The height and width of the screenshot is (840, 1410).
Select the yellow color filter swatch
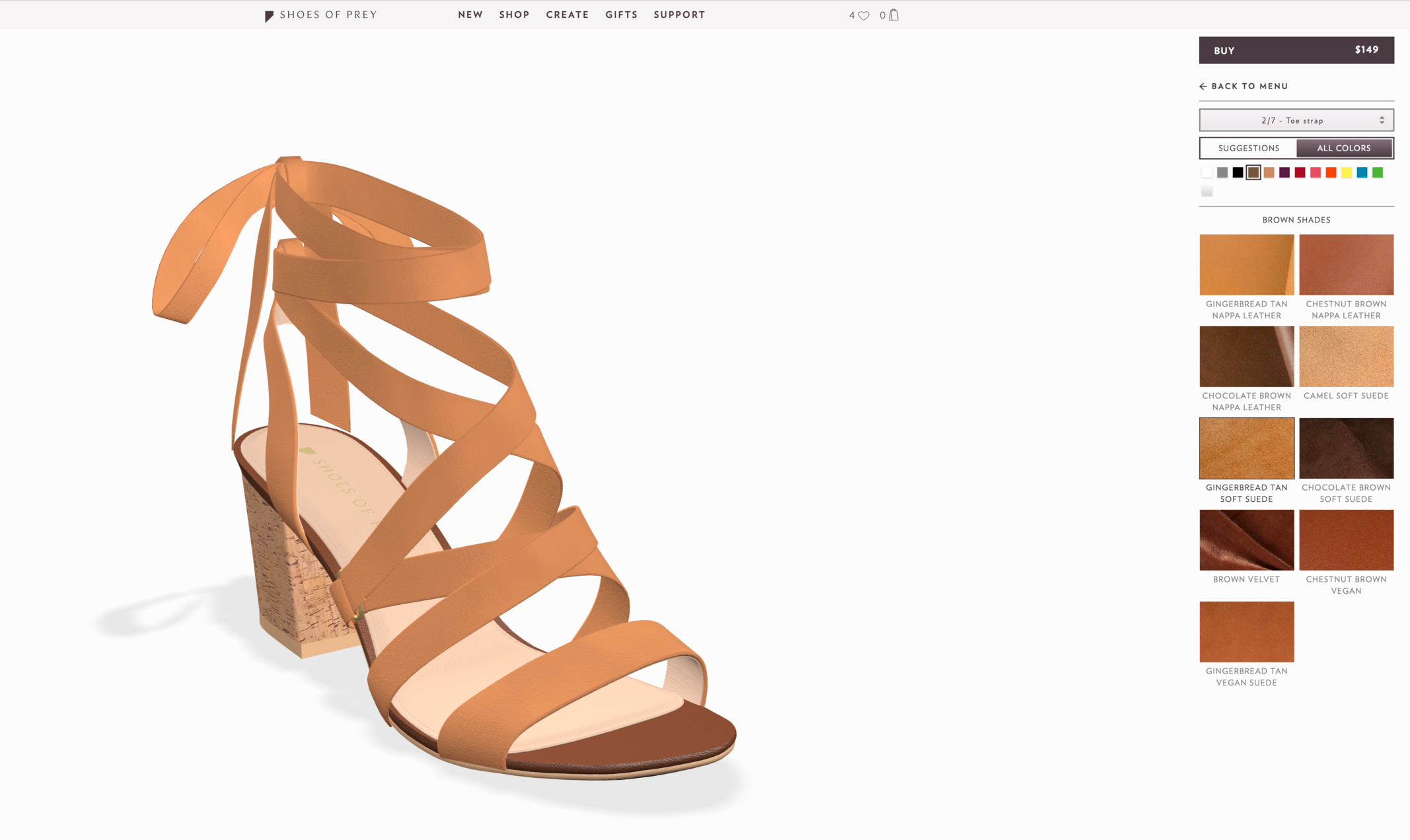tap(1347, 173)
